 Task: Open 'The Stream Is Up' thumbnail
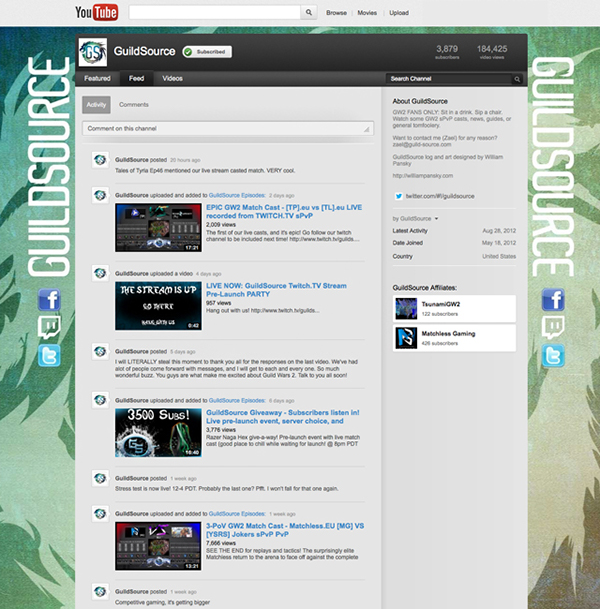point(158,306)
